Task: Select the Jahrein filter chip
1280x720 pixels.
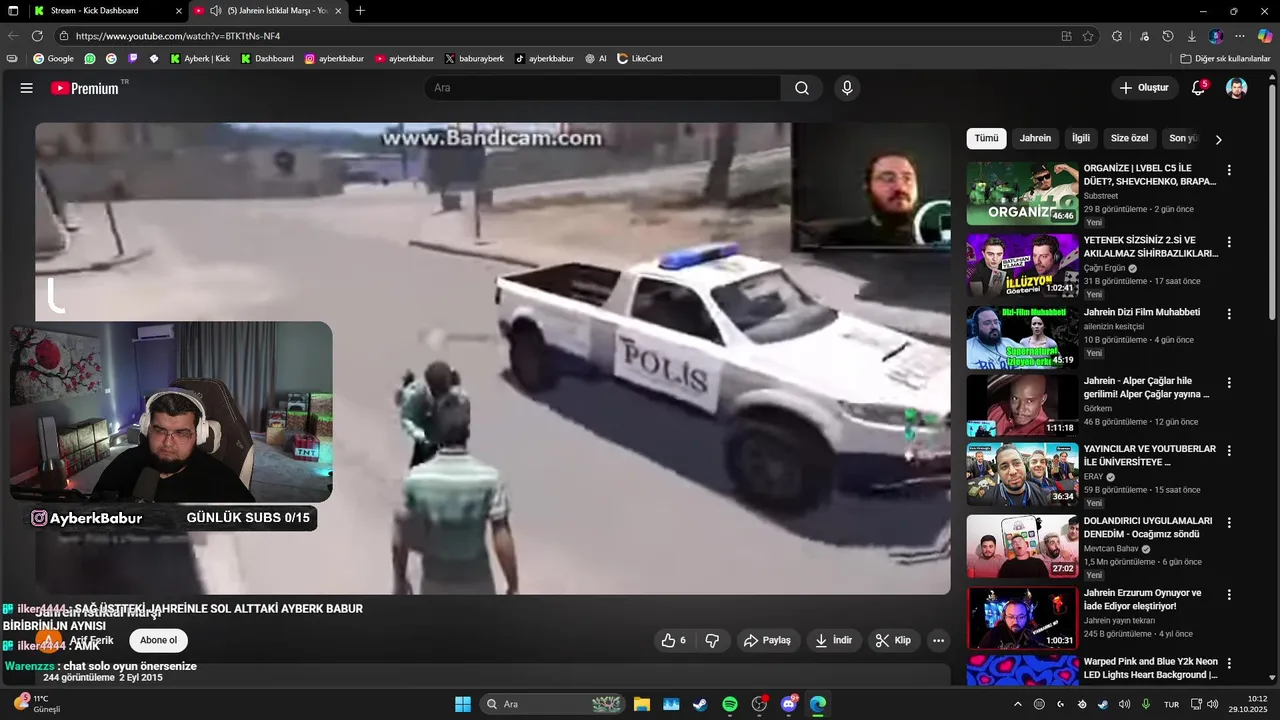Action: click(1035, 138)
